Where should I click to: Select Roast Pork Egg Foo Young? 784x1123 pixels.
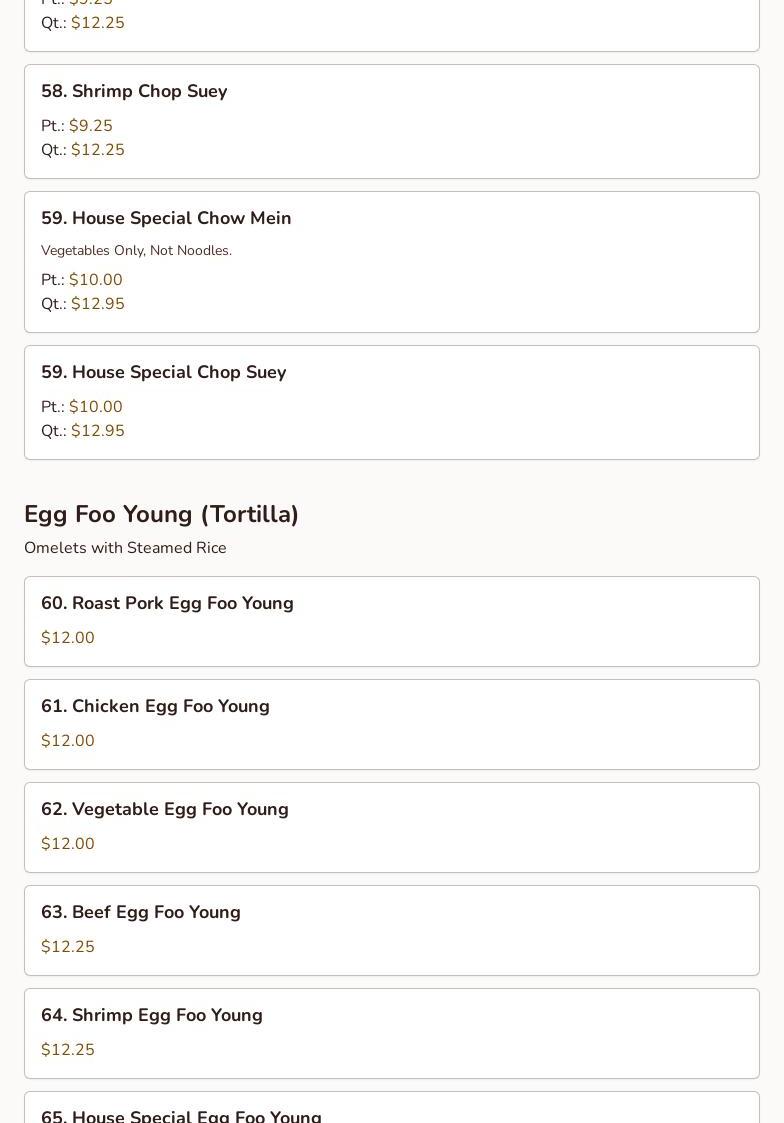[167, 603]
